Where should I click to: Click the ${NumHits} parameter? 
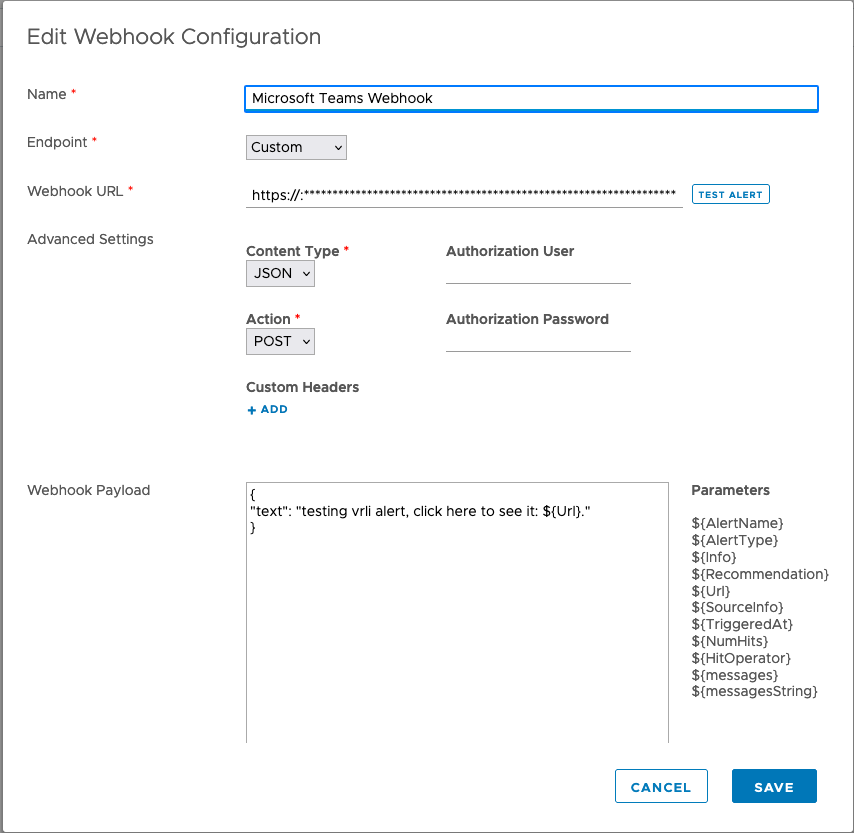click(730, 641)
